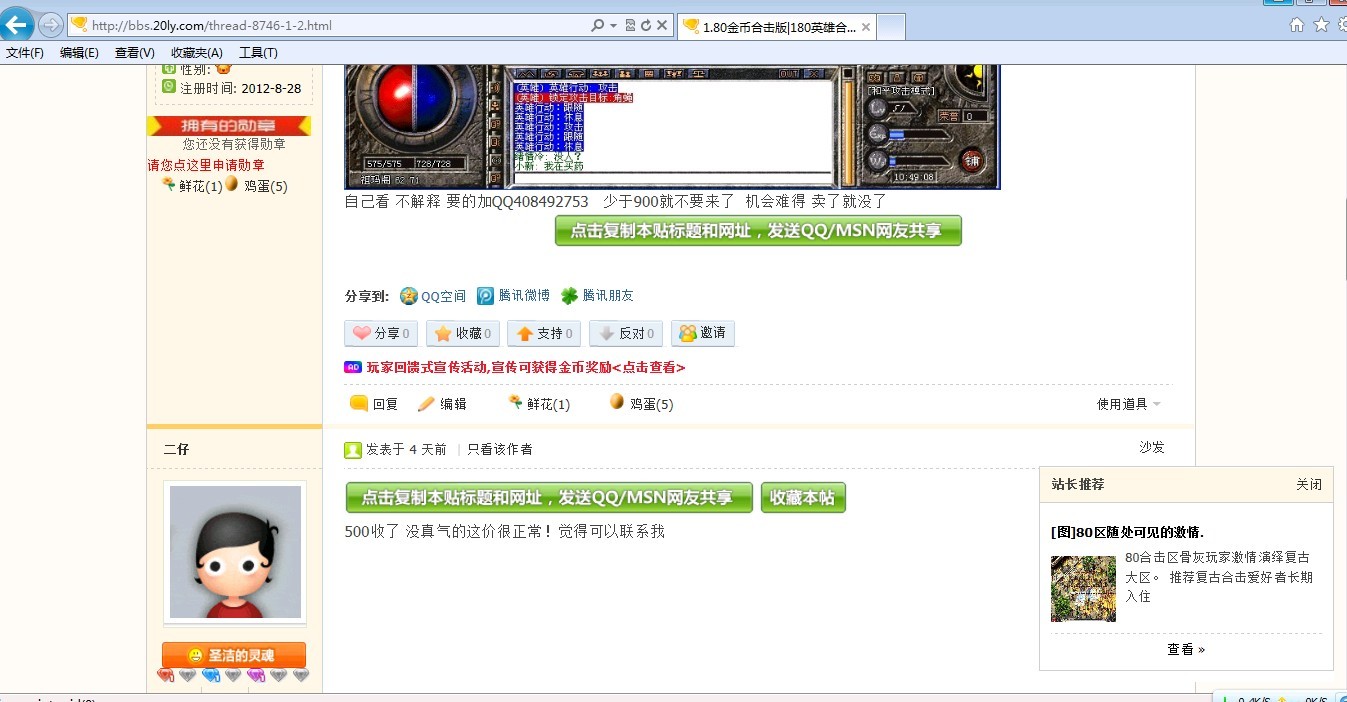The height and width of the screenshot is (702, 1347).
Task: Click the 收藏本帖 green button
Action: [x=803, y=498]
